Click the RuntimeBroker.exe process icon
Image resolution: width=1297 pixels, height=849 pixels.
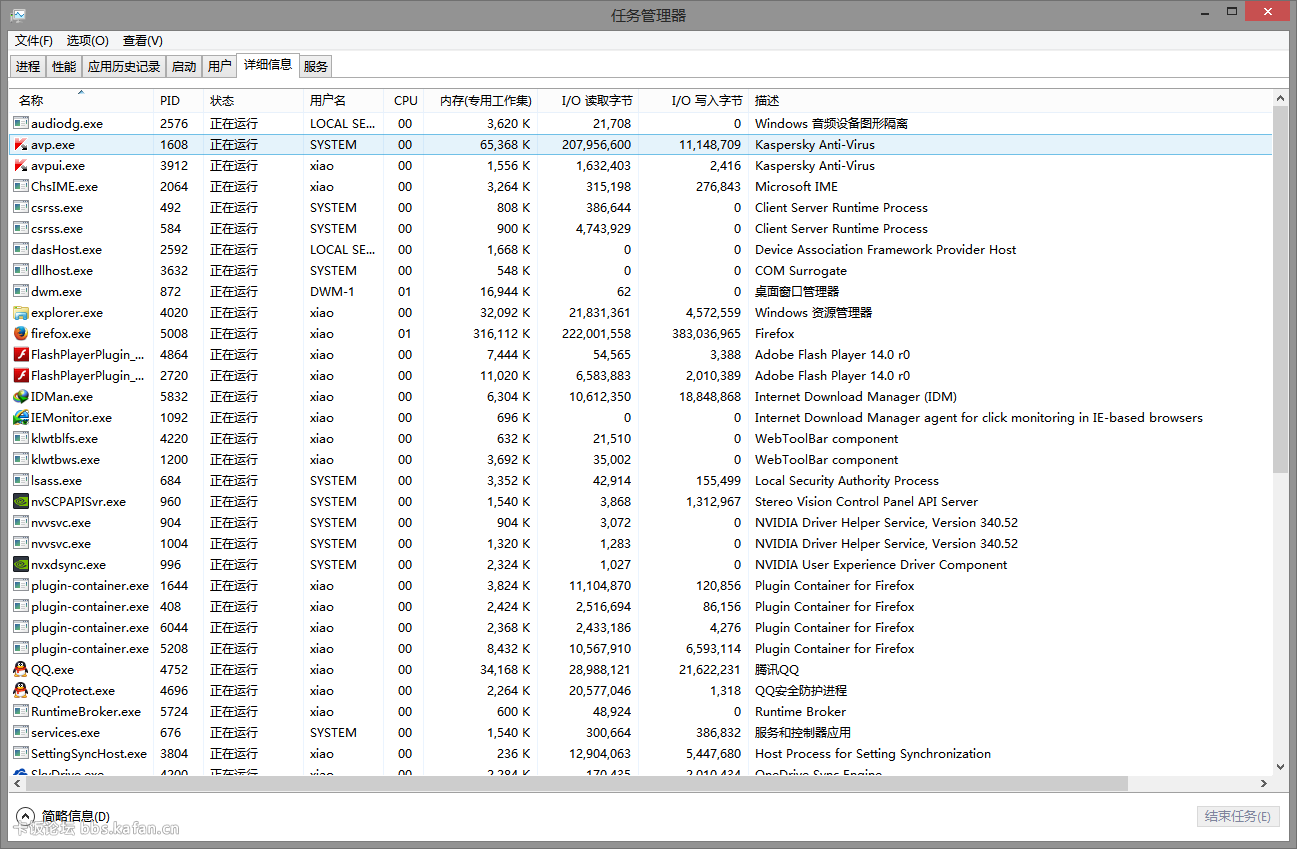21,711
